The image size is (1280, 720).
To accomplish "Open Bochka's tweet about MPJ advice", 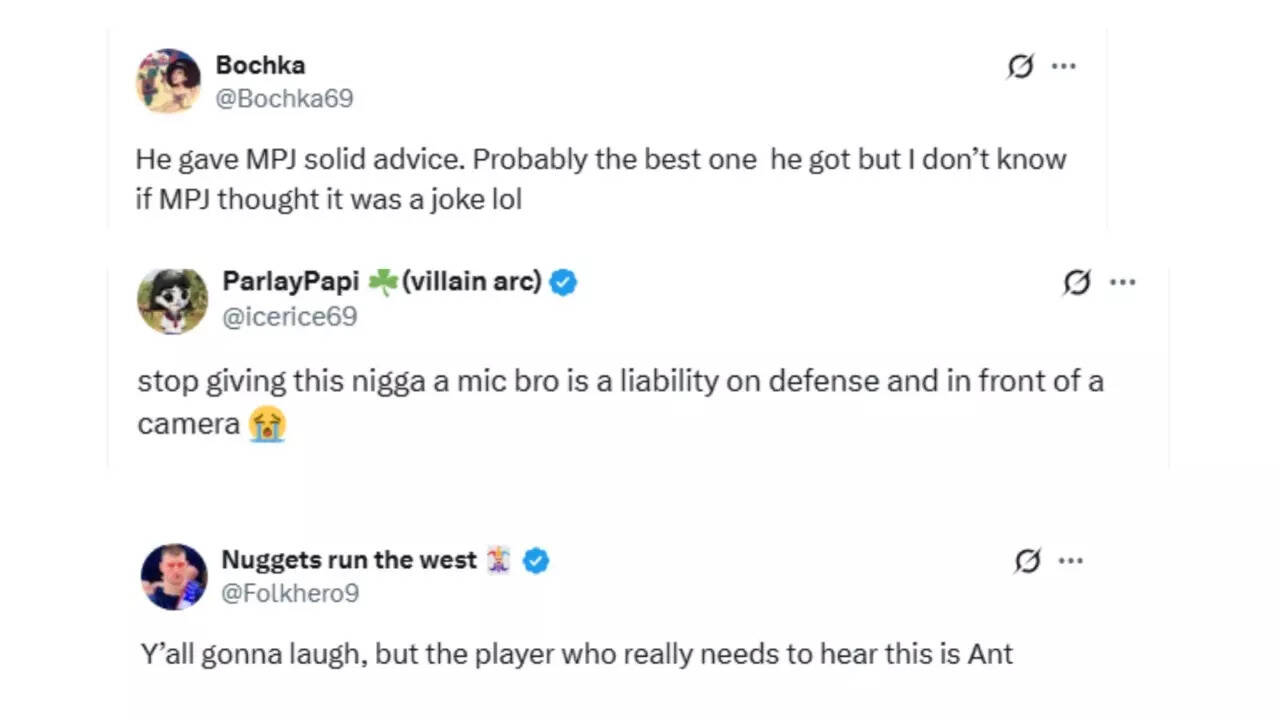I will (x=600, y=180).
